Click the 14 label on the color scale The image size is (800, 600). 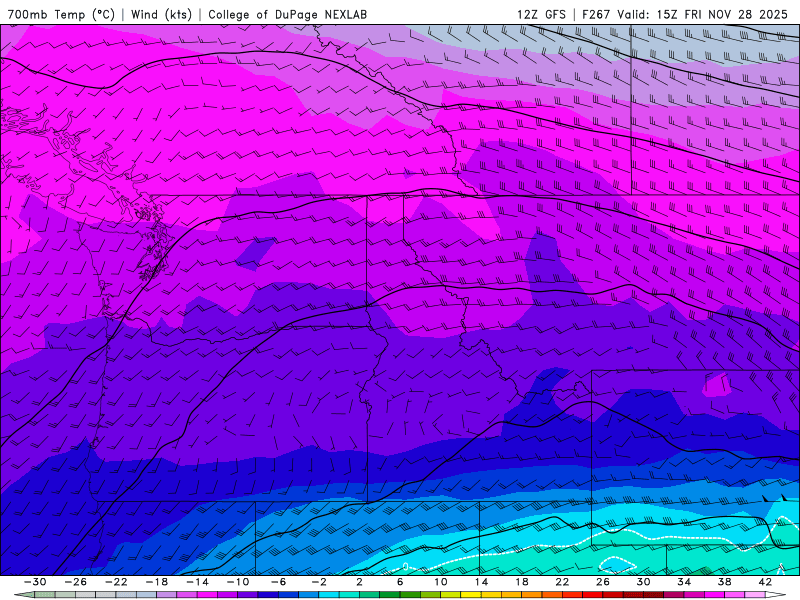(481, 582)
